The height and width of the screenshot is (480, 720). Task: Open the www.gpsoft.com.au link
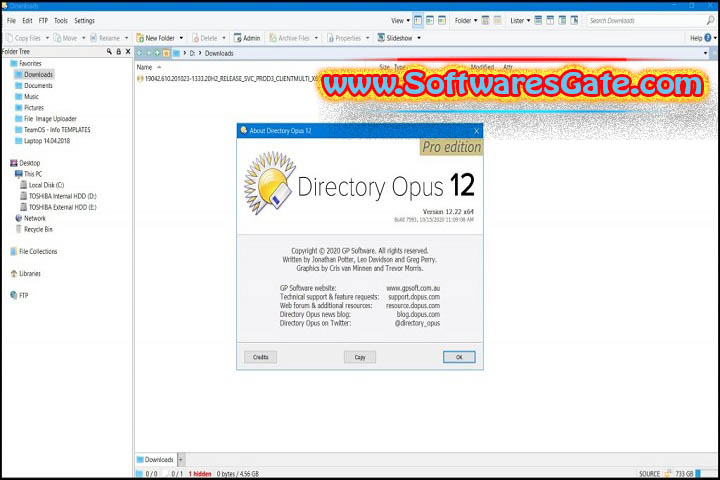[413, 288]
